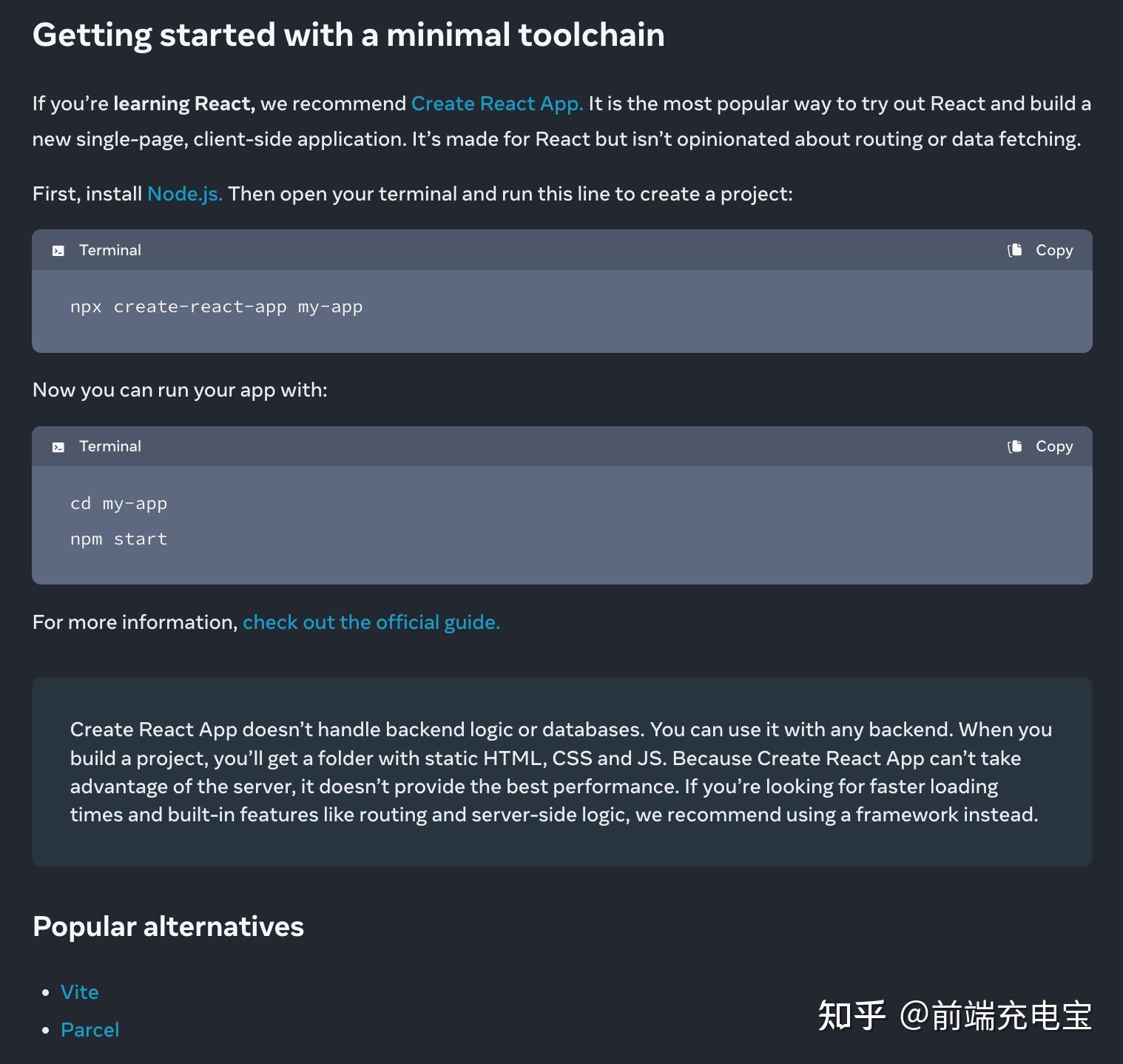Open the Parcel alternative link

(90, 1030)
